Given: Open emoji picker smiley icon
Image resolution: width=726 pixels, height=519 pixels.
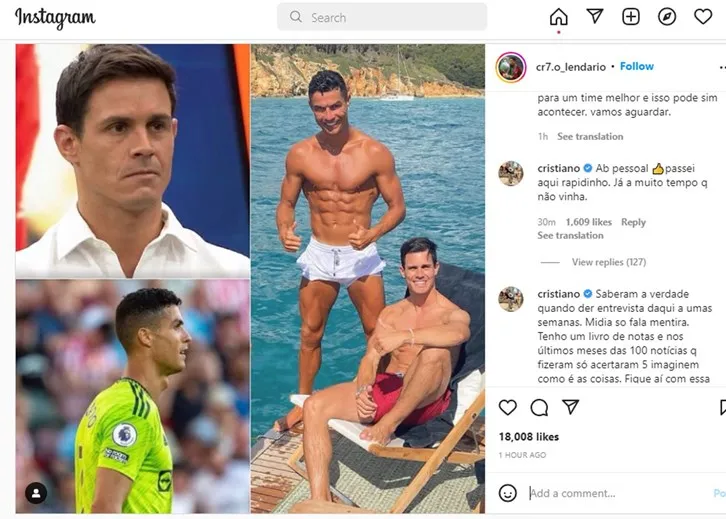Looking at the screenshot, I should (x=508, y=493).
